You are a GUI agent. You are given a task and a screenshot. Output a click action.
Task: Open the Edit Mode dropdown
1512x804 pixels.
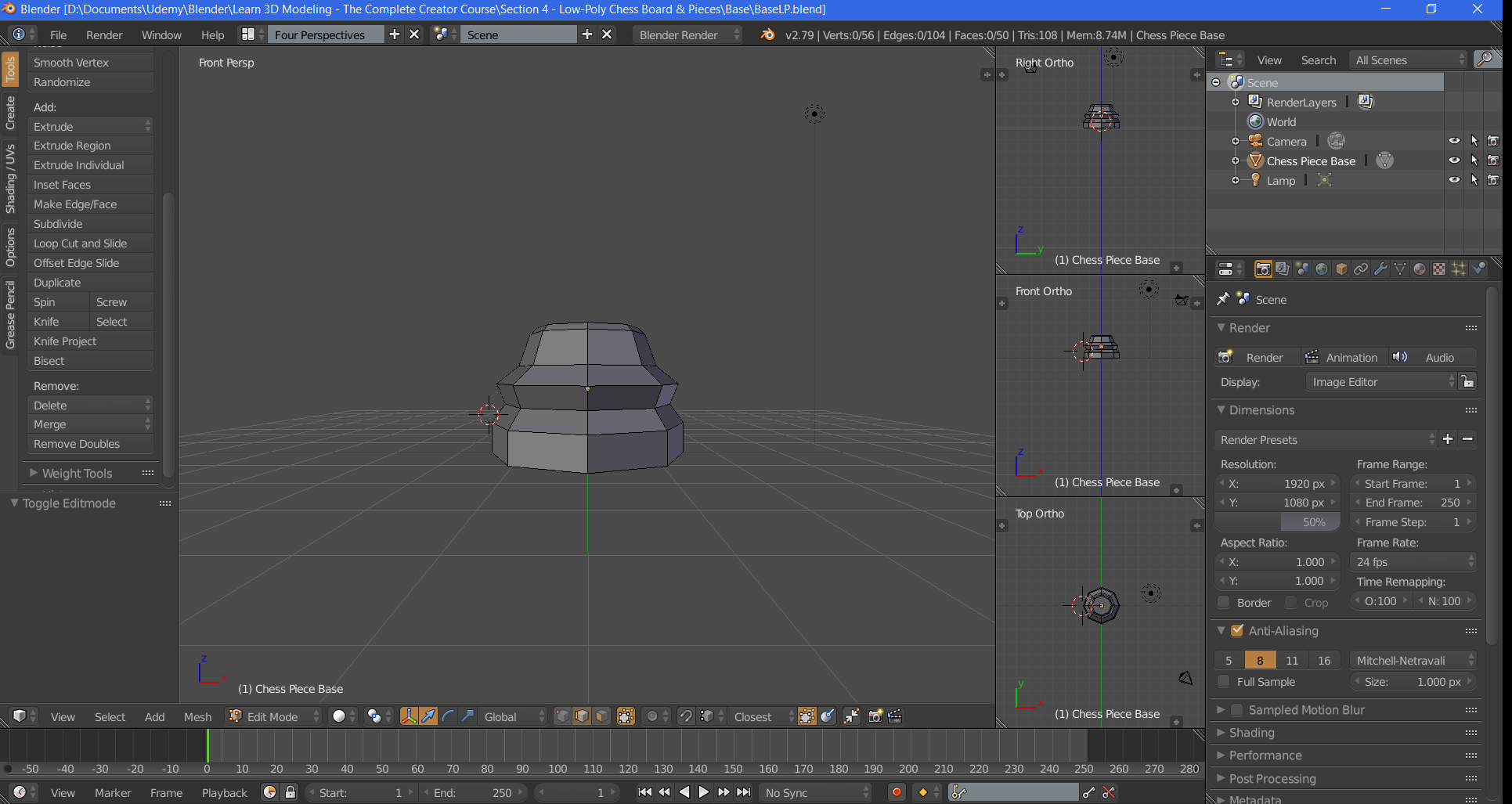point(274,716)
